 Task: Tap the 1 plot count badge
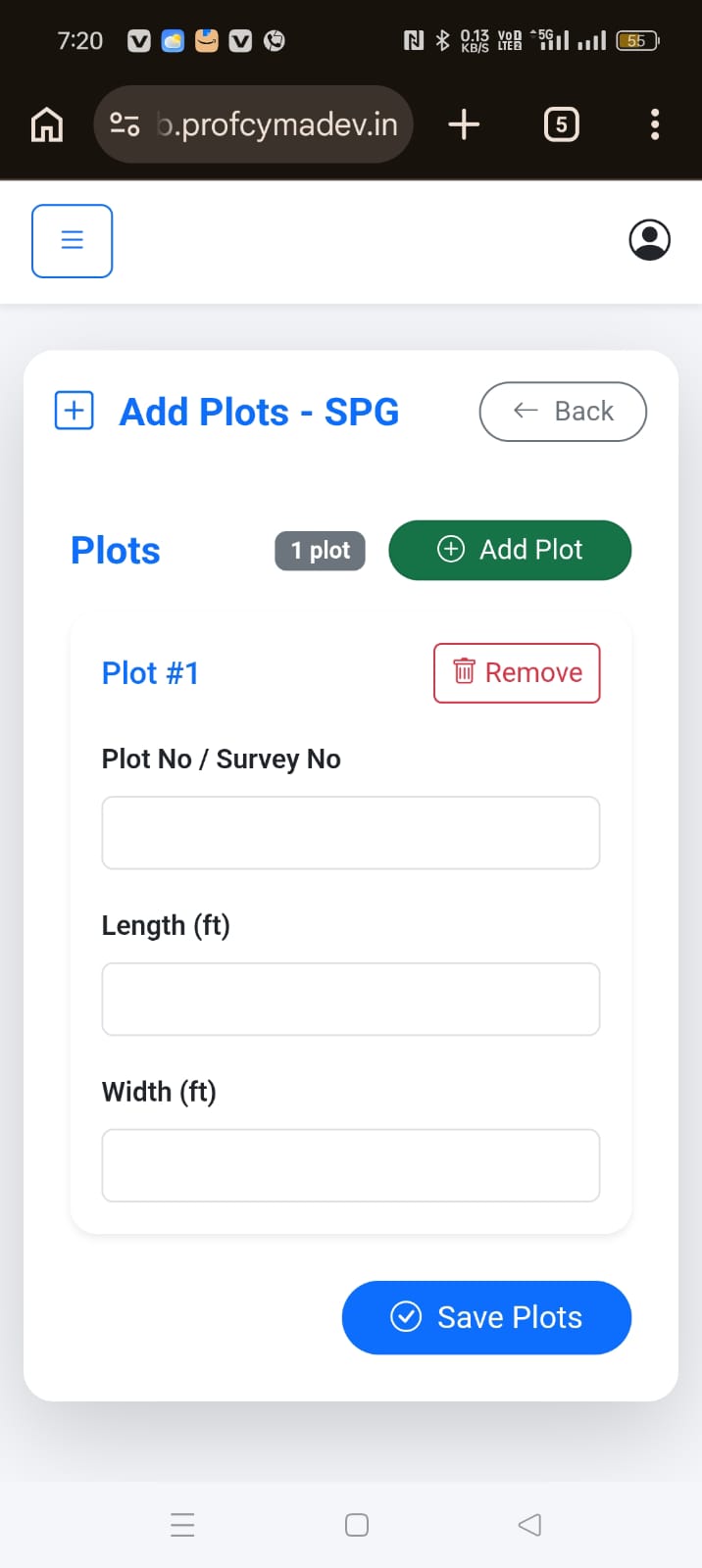coord(320,551)
